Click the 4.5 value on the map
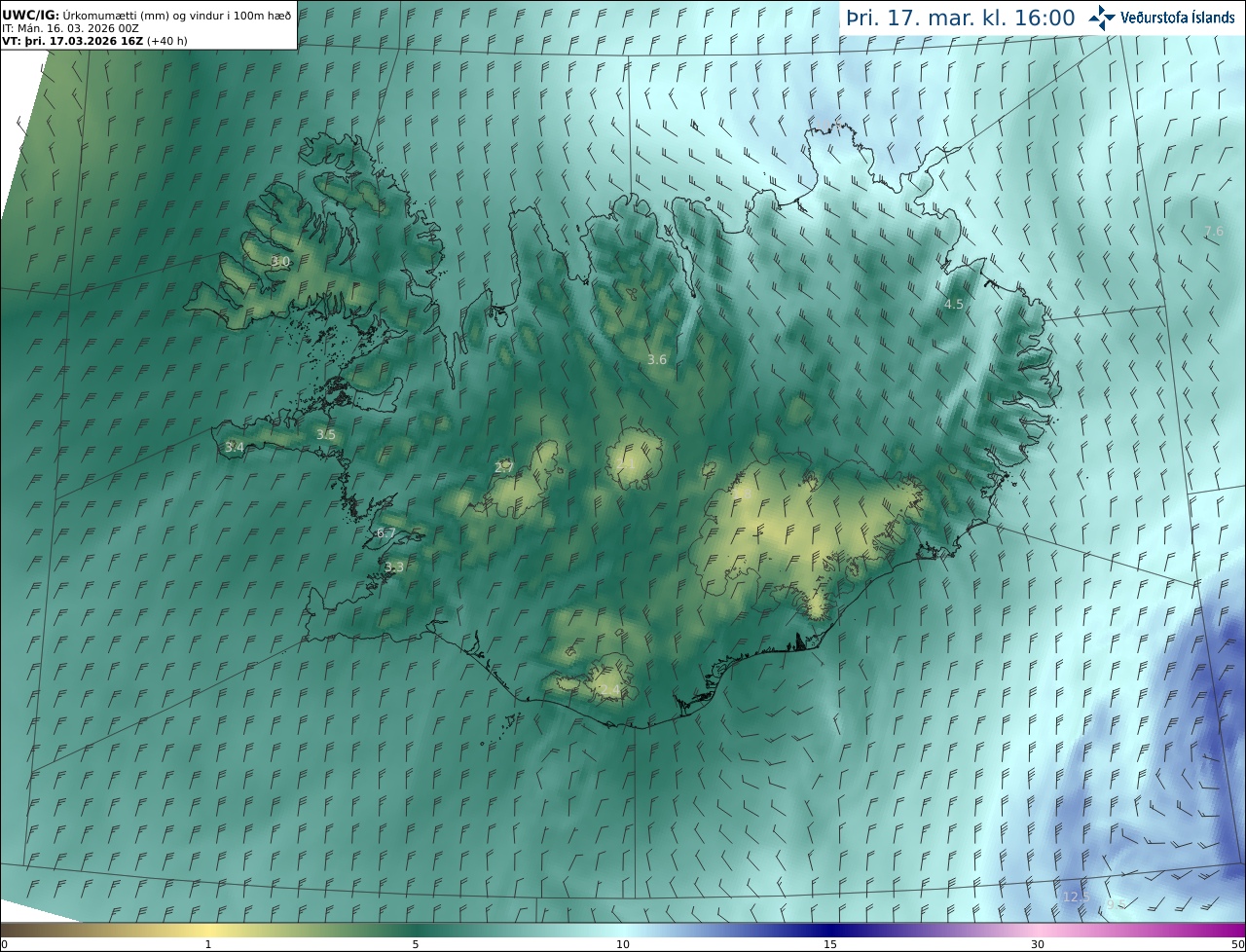 click(x=954, y=304)
